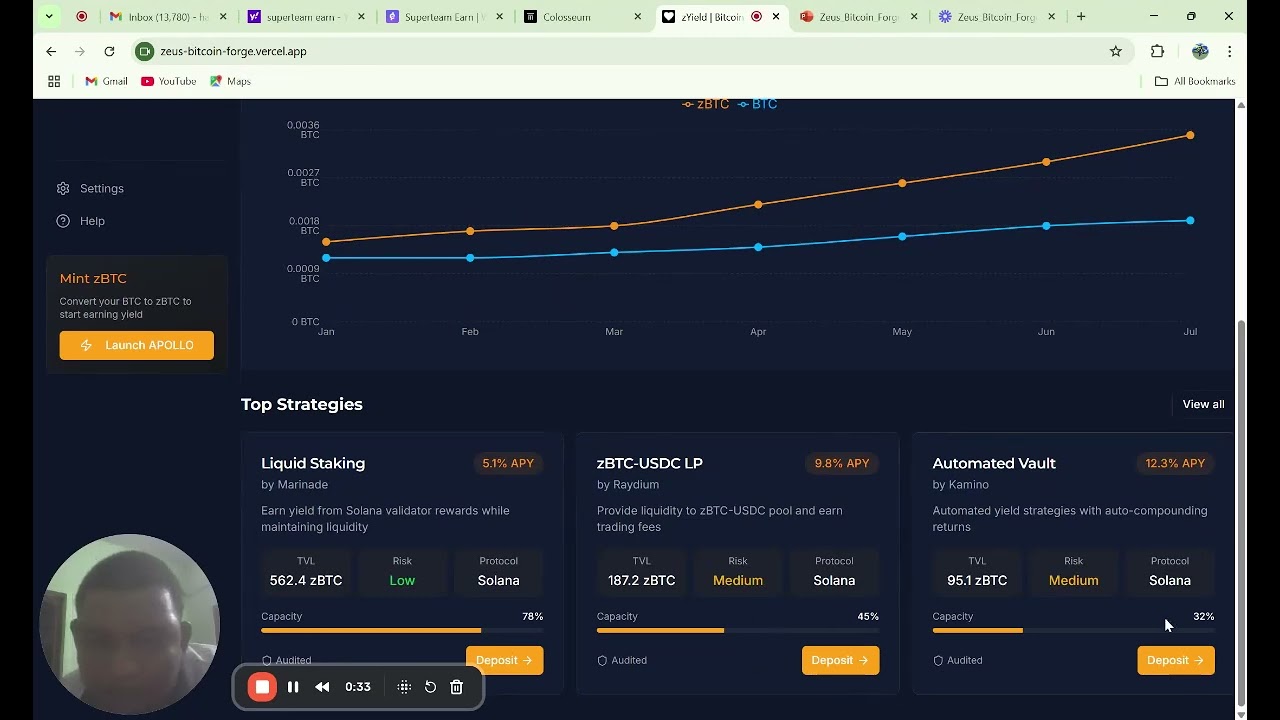
Task: Restart the recording with the circular arrow
Action: pos(430,687)
